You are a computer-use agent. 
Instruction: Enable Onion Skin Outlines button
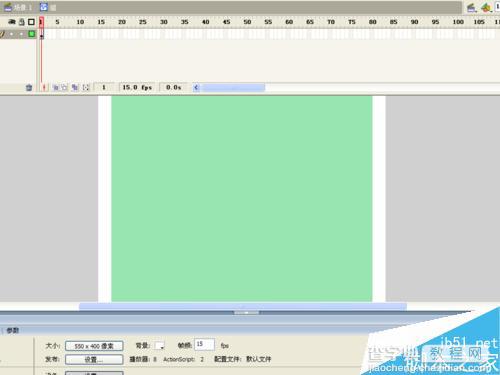64,87
